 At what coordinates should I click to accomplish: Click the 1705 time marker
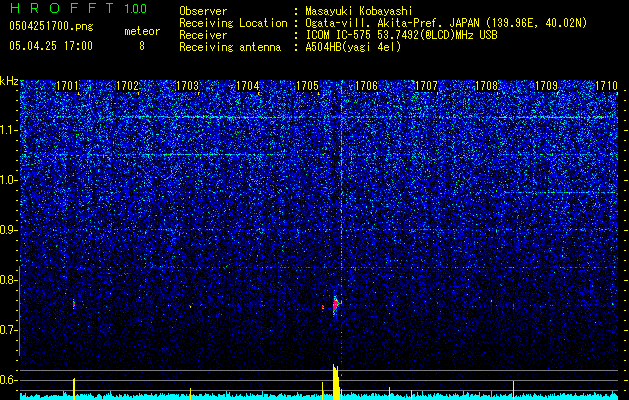[x=307, y=86]
